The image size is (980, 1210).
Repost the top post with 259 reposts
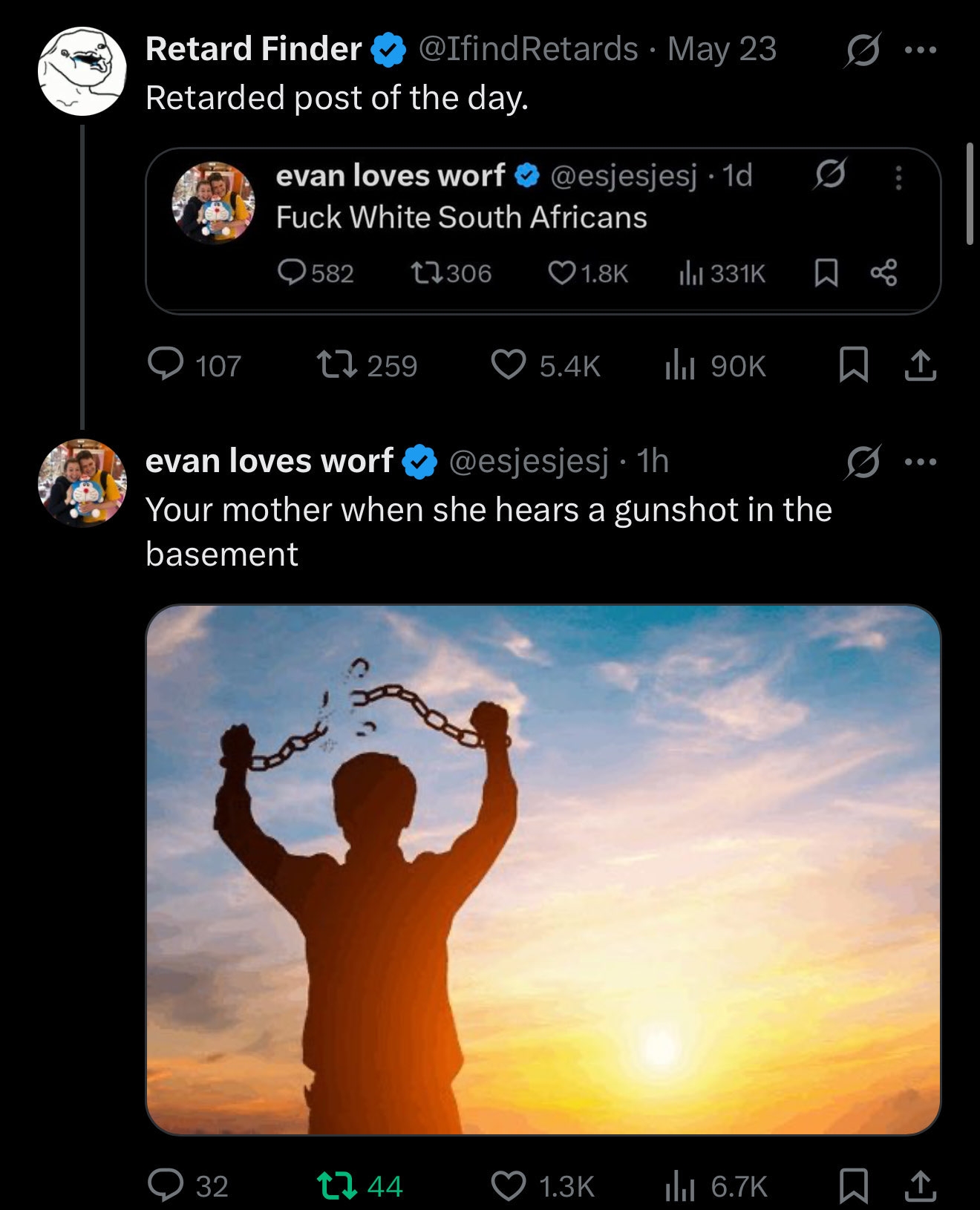pos(337,364)
